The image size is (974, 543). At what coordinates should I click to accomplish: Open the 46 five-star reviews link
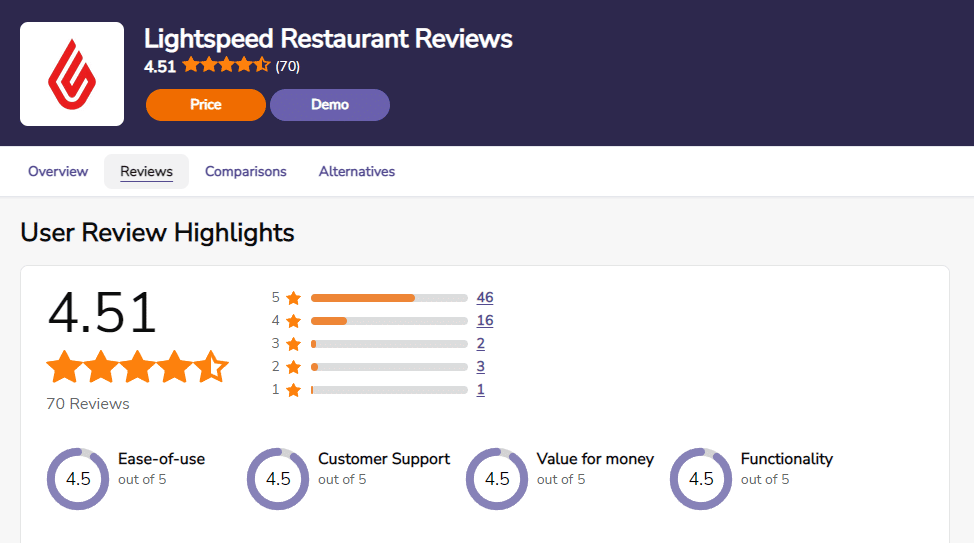(485, 298)
